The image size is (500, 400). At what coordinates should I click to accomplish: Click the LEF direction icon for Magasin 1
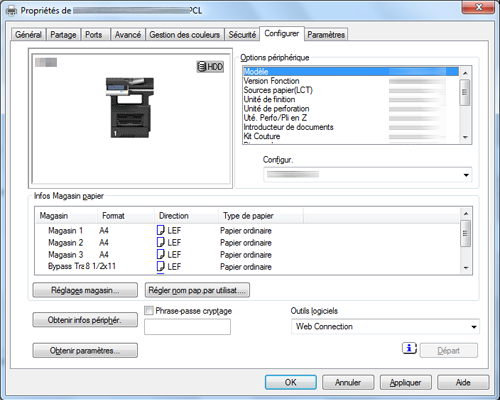pos(161,230)
